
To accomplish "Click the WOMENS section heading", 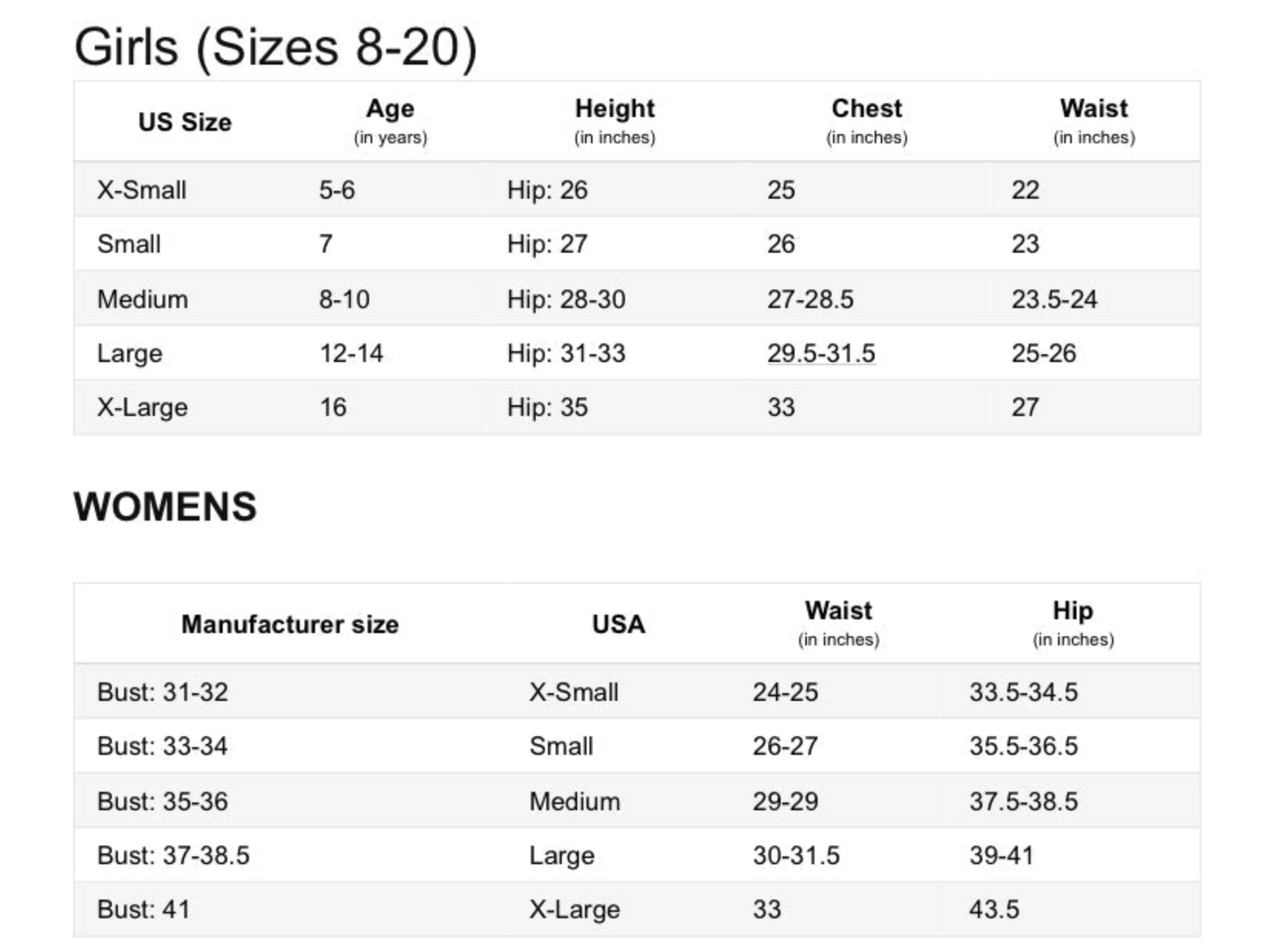I will (166, 507).
